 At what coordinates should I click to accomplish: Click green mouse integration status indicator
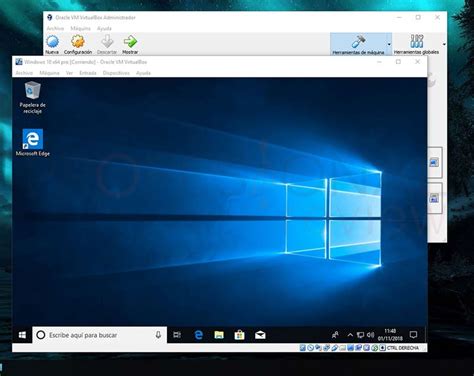(374, 348)
